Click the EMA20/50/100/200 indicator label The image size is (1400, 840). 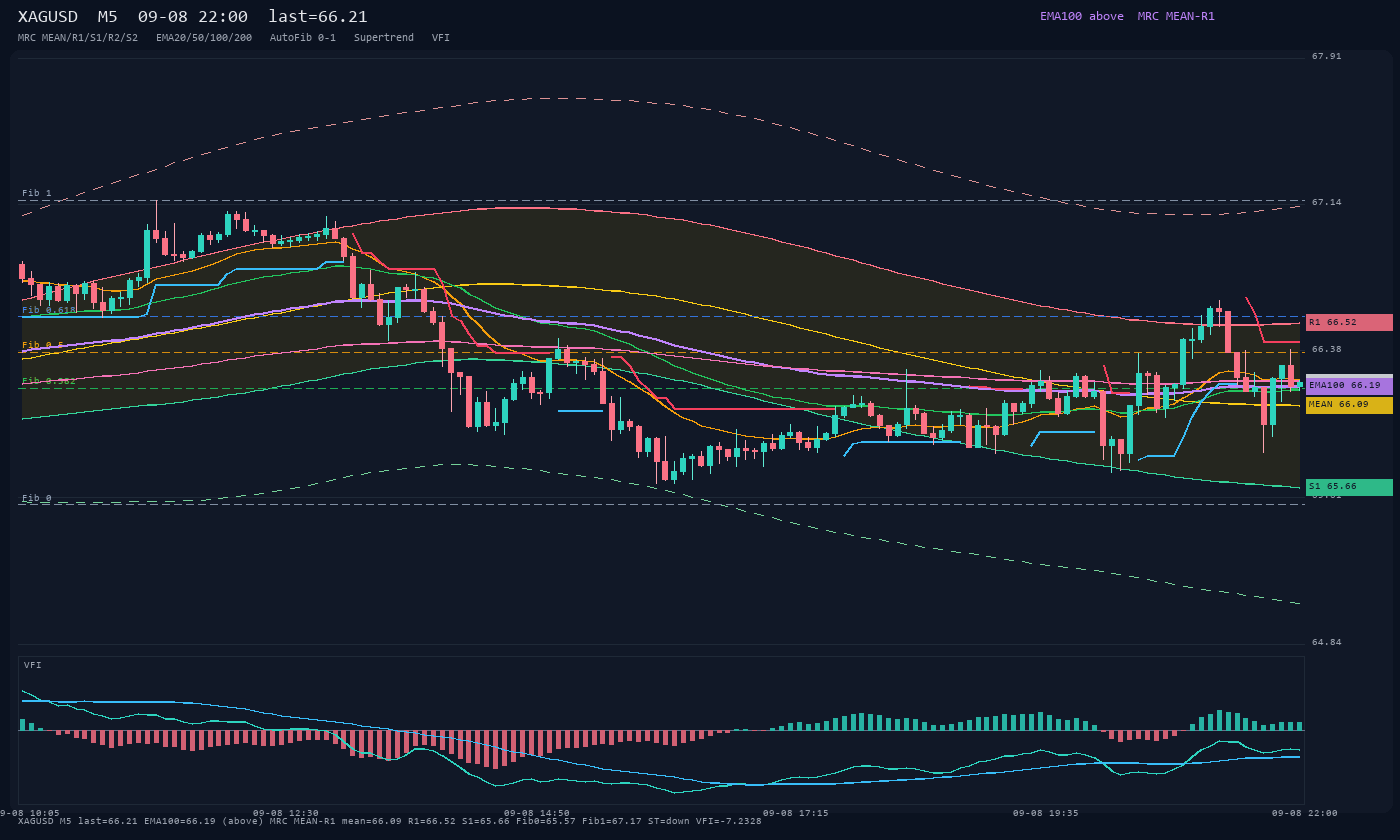[x=204, y=38]
